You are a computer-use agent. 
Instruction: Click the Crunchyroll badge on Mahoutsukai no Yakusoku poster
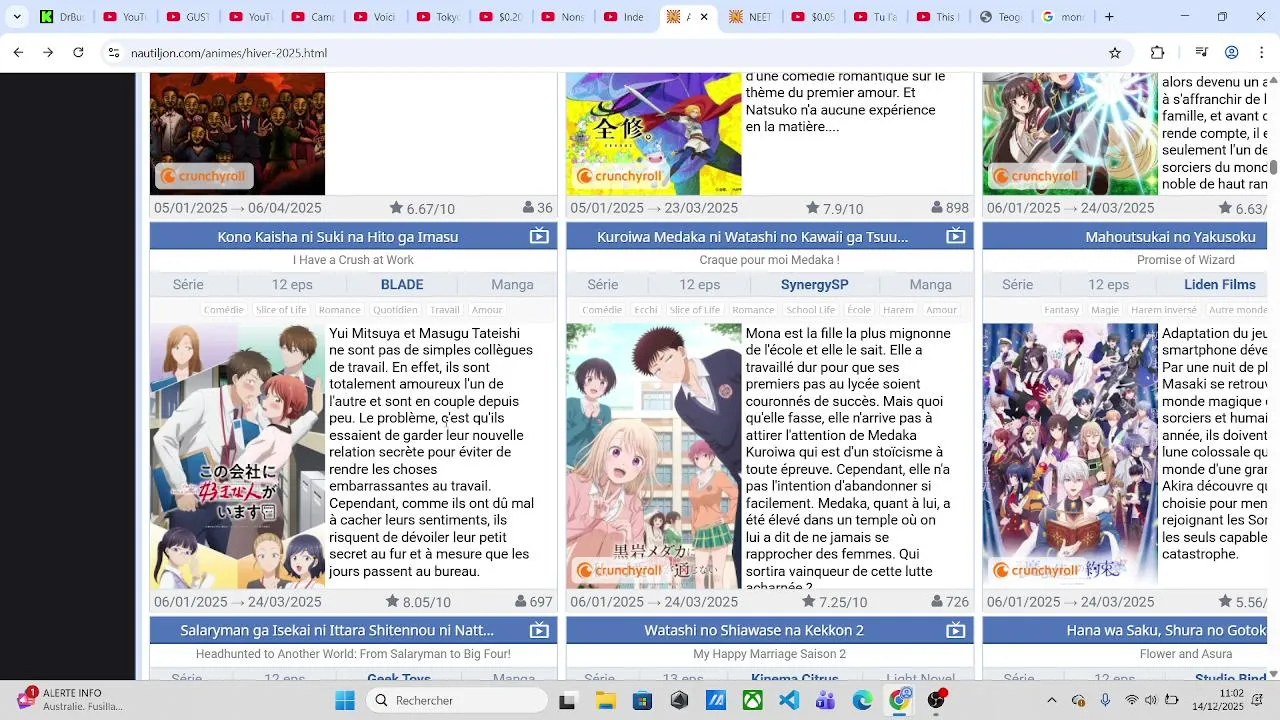(1036, 570)
